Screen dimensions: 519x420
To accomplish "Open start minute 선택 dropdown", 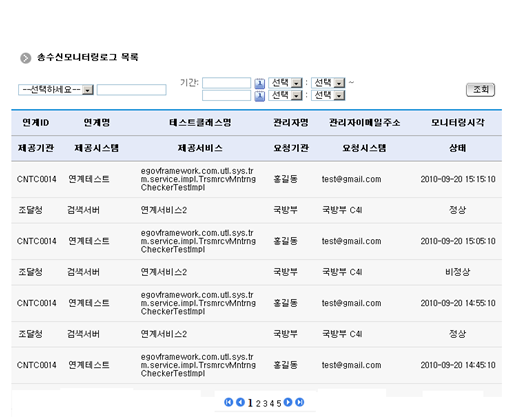I will pyautogui.click(x=328, y=83).
